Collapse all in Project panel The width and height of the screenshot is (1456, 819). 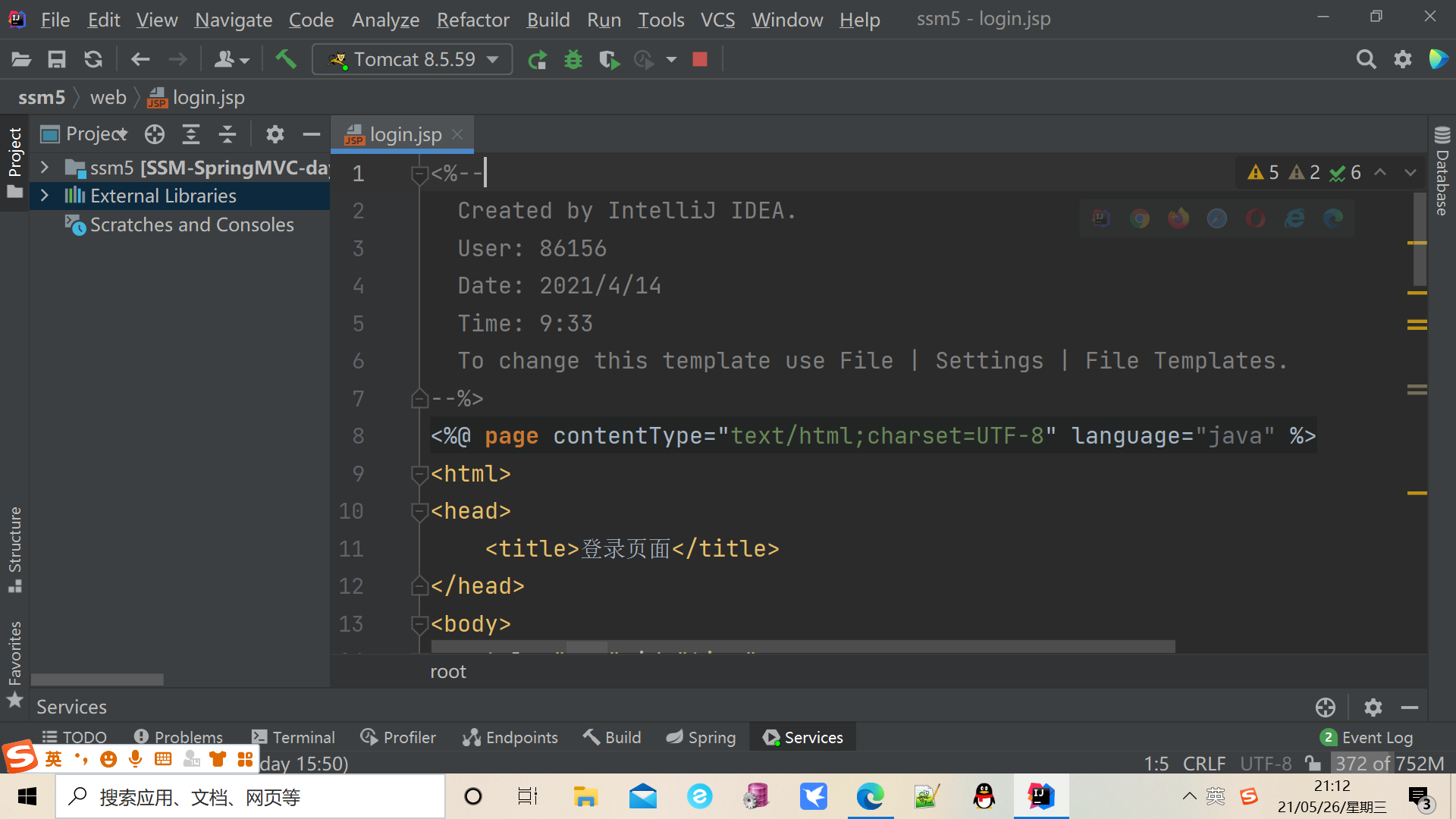pos(227,134)
